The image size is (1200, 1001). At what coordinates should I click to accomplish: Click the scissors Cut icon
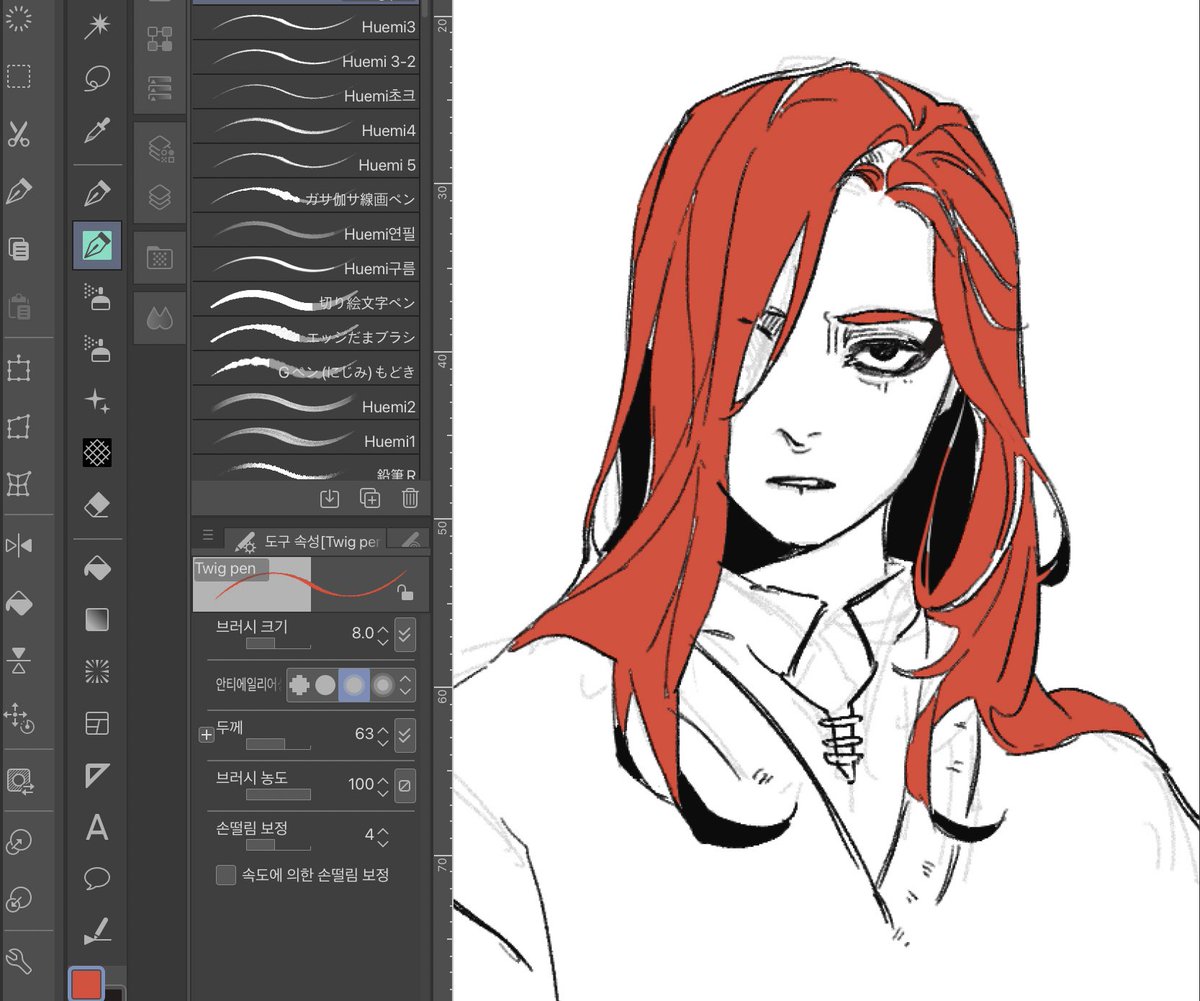pyautogui.click(x=18, y=133)
